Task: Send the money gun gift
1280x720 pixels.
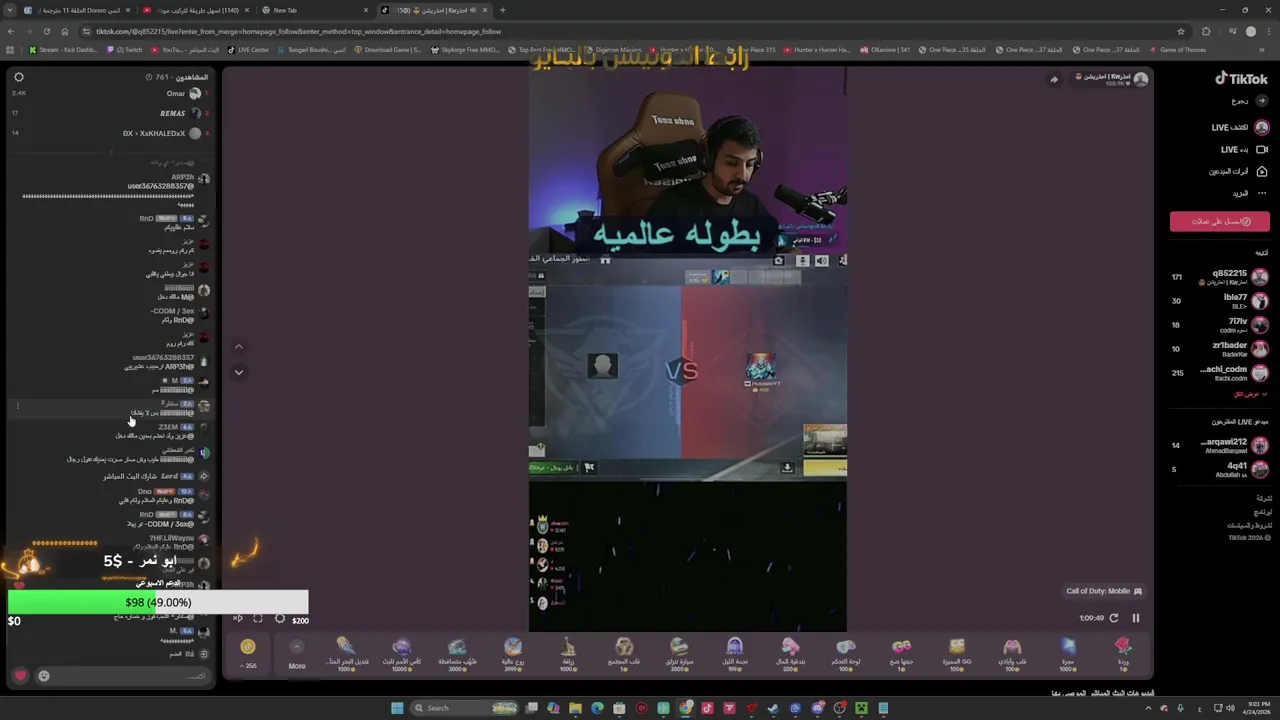Action: pyautogui.click(x=790, y=653)
